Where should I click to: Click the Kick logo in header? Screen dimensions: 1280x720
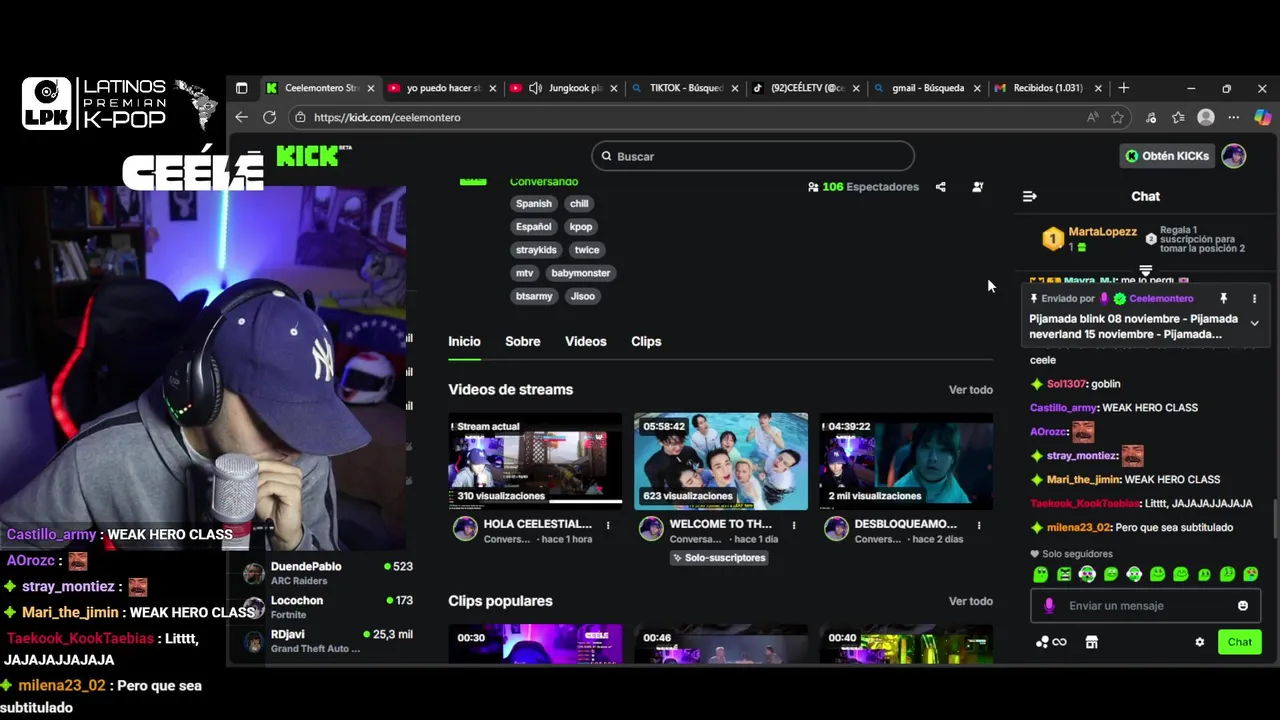pyautogui.click(x=313, y=155)
